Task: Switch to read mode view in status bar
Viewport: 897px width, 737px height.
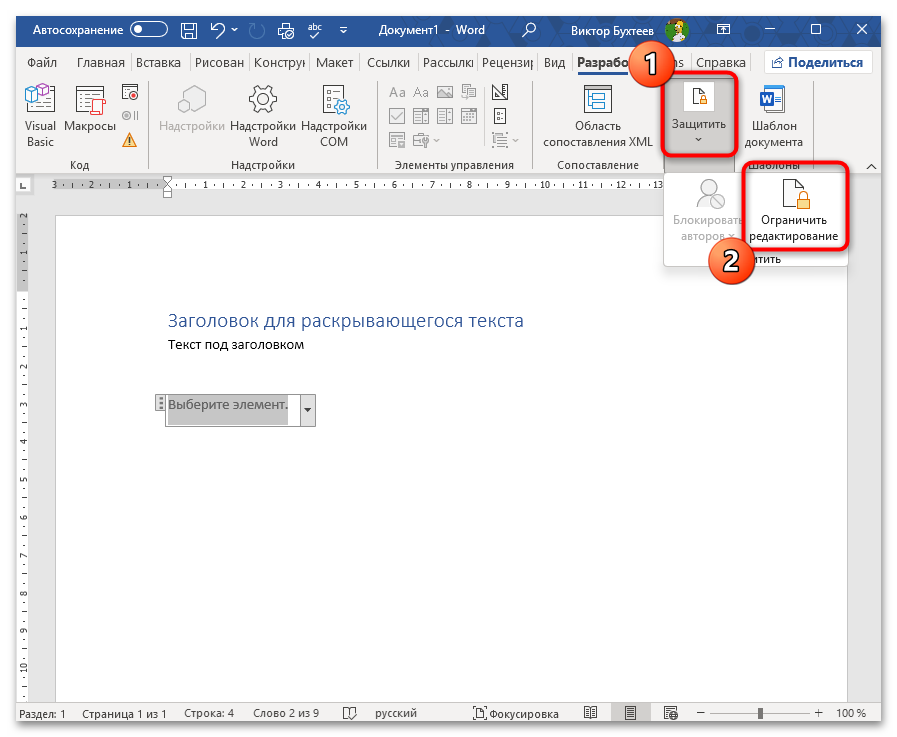Action: coord(591,714)
